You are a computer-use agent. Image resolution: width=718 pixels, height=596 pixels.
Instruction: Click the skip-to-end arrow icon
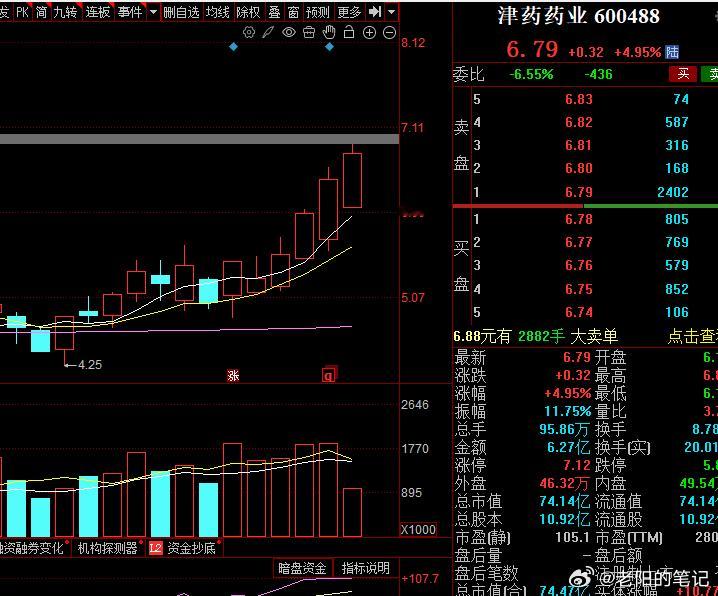point(375,12)
